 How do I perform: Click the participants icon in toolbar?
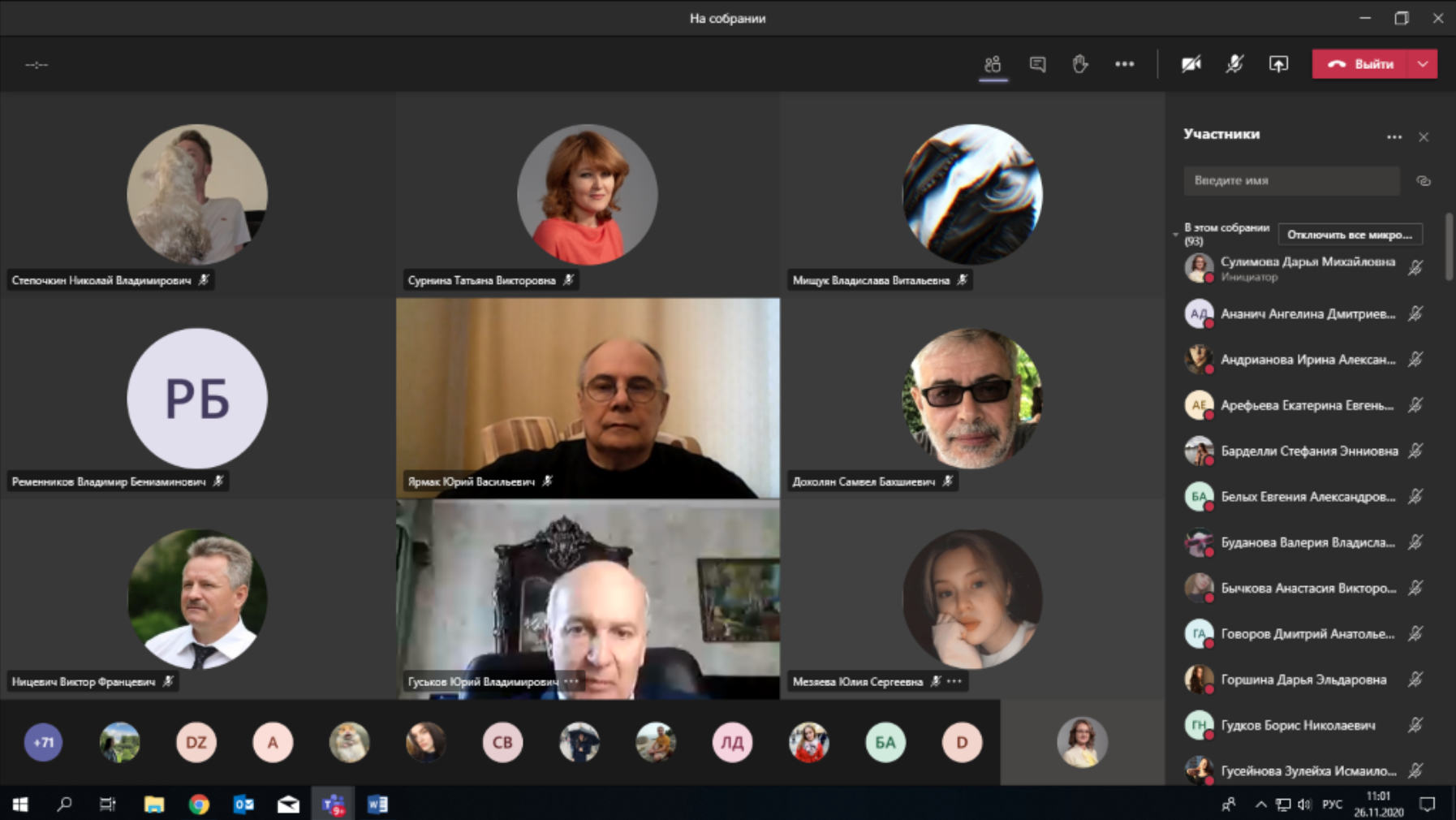993,64
